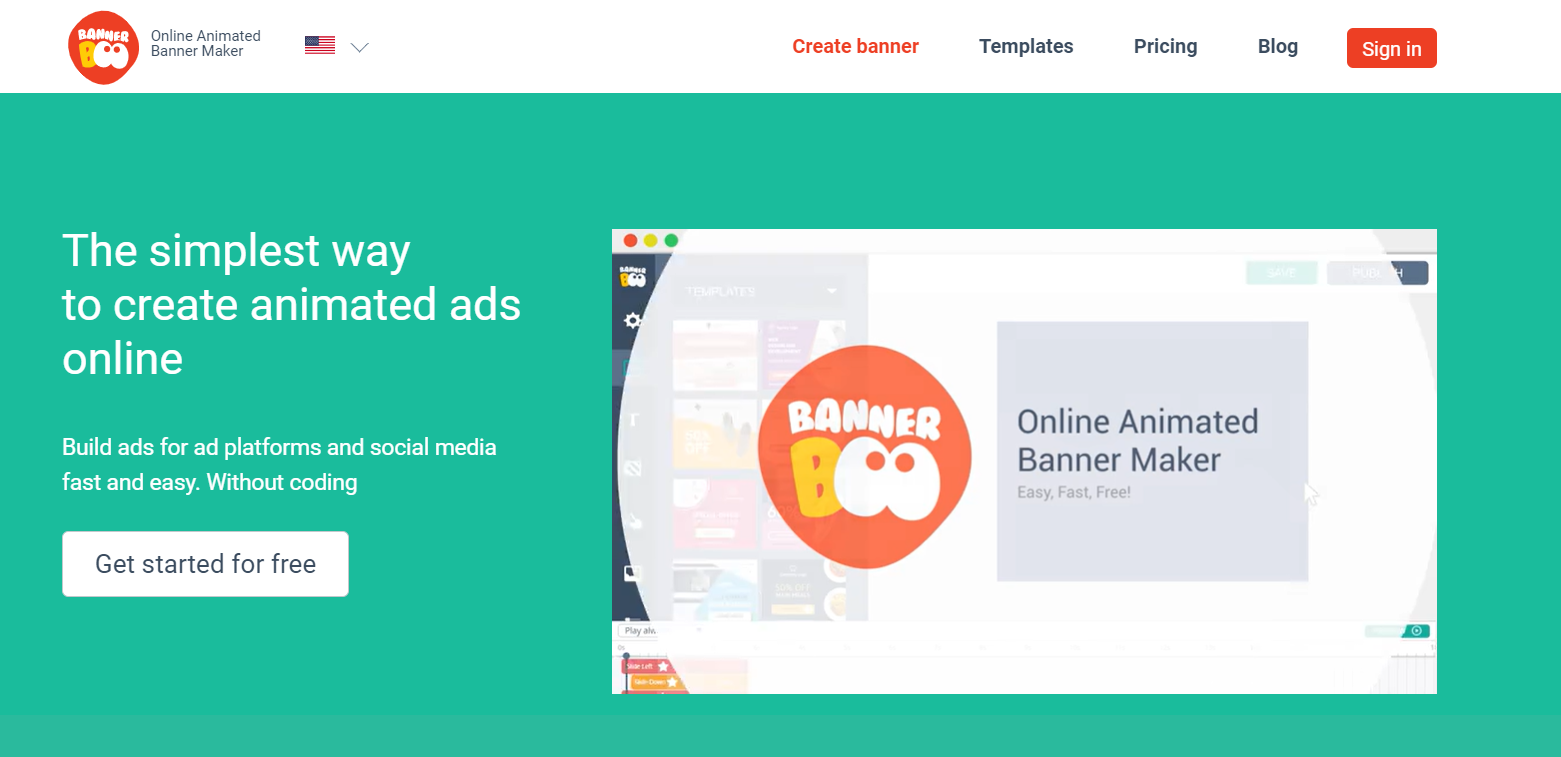
Task: Click the Get started for free button
Action: (205, 564)
